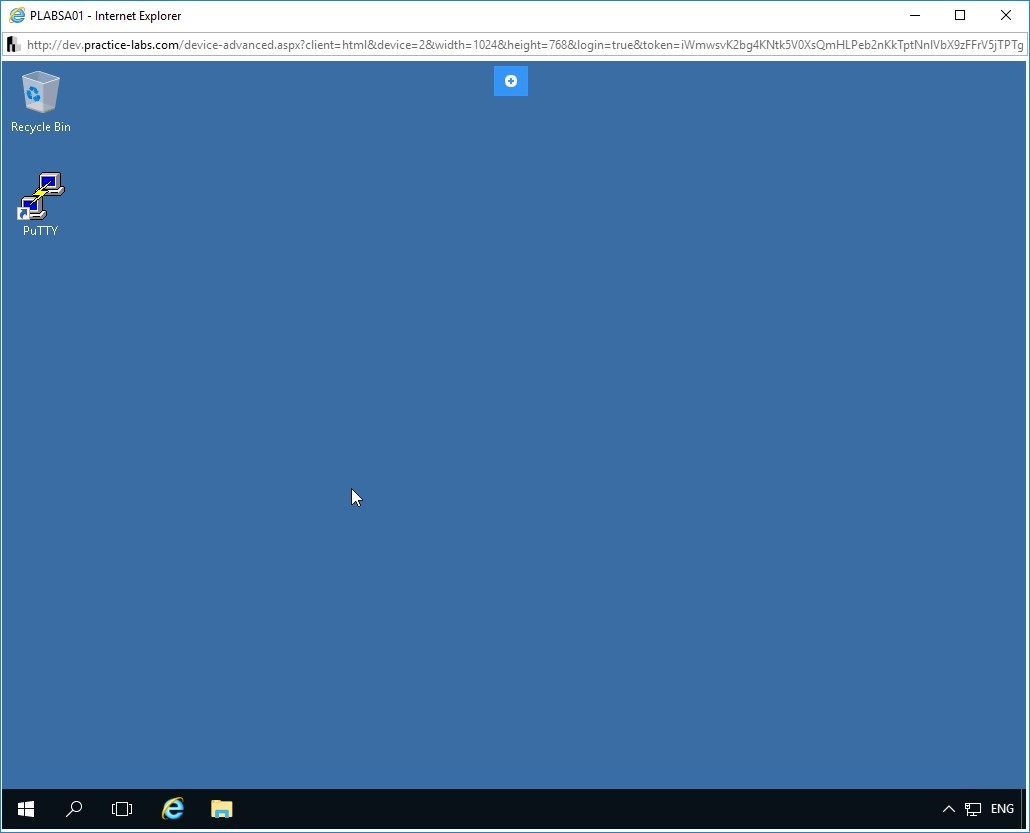Viewport: 1030px width, 833px height.
Task: Open the window menu via title bar IE icon
Action: click(16, 15)
